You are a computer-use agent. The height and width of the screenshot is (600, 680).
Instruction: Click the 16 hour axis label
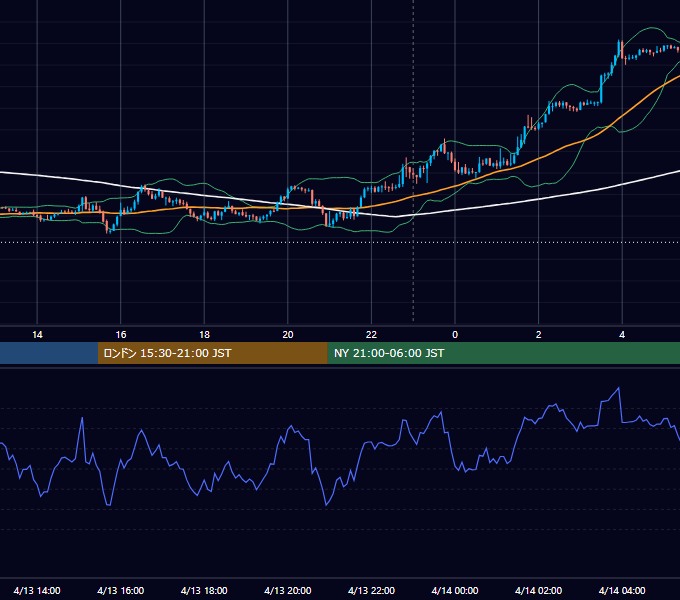[121, 335]
